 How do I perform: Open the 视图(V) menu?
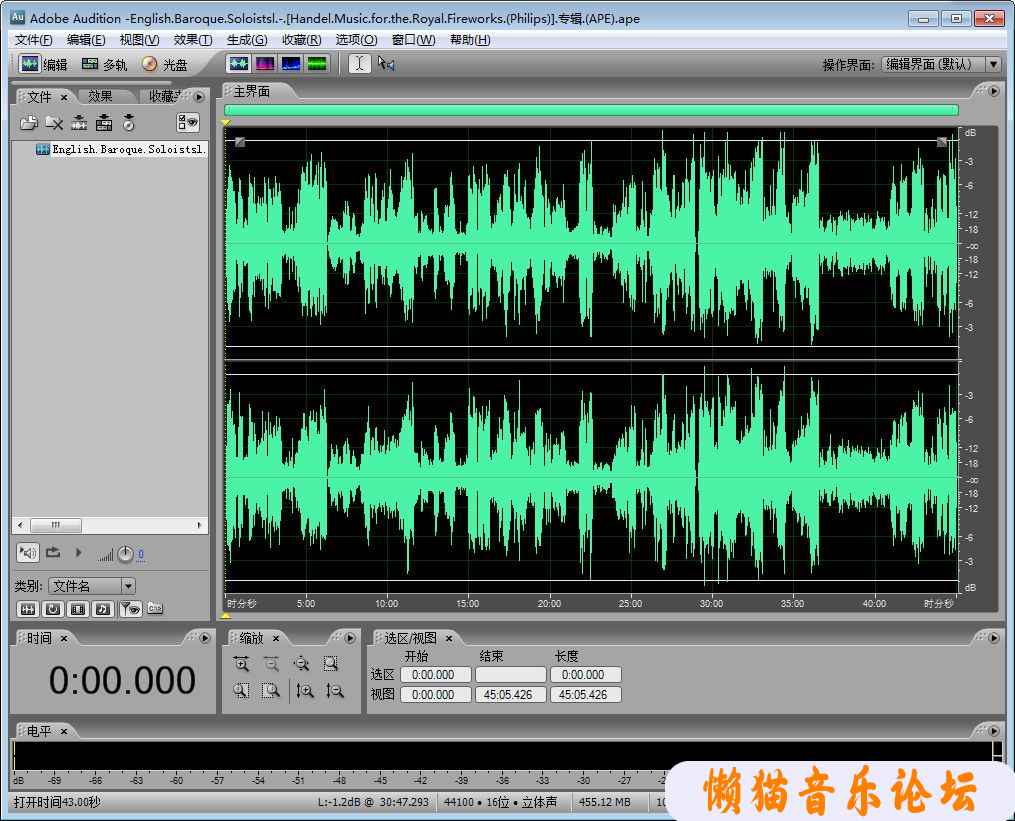(139, 40)
